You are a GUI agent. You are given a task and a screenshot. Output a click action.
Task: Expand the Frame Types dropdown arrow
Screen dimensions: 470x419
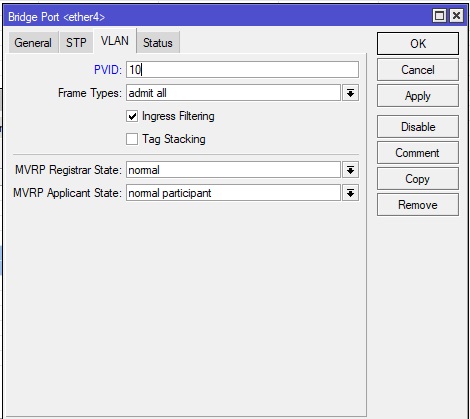[350, 93]
